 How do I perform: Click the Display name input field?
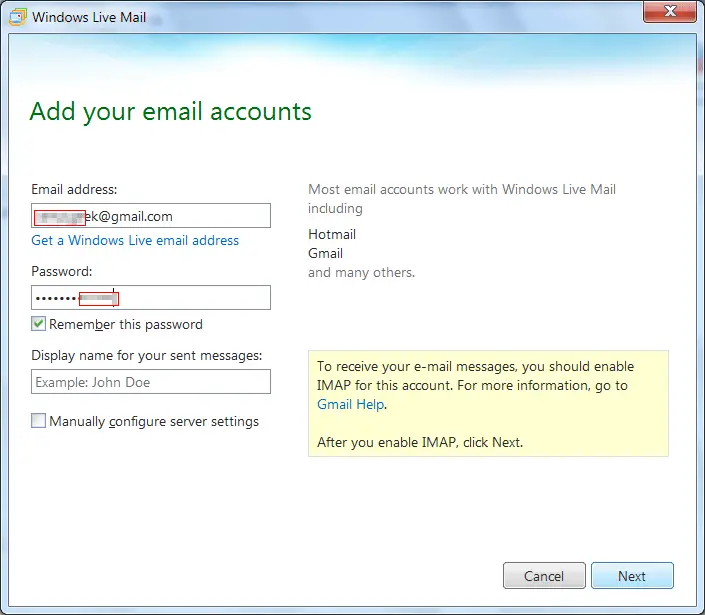pyautogui.click(x=151, y=382)
